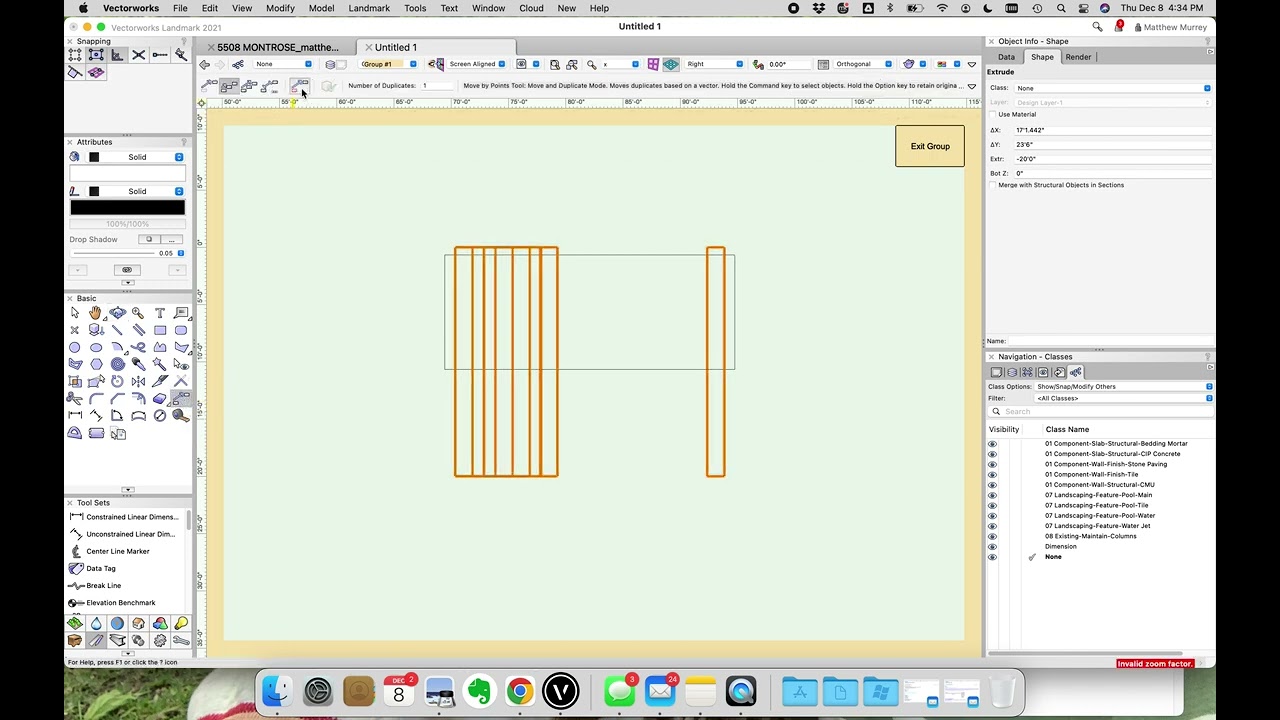Image resolution: width=1280 pixels, height=720 pixels.
Task: Select the Selection arrow tool
Action: [x=74, y=313]
